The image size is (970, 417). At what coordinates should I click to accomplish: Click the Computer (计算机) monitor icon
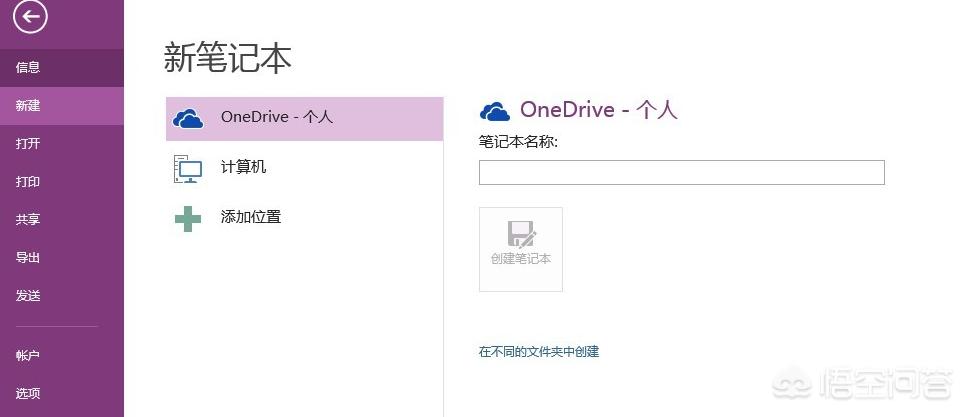[x=188, y=168]
